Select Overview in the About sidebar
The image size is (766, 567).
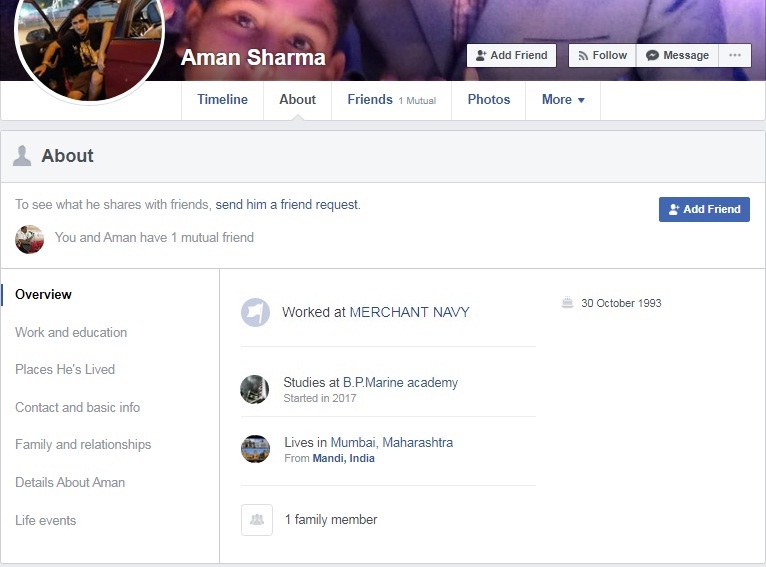pos(43,294)
